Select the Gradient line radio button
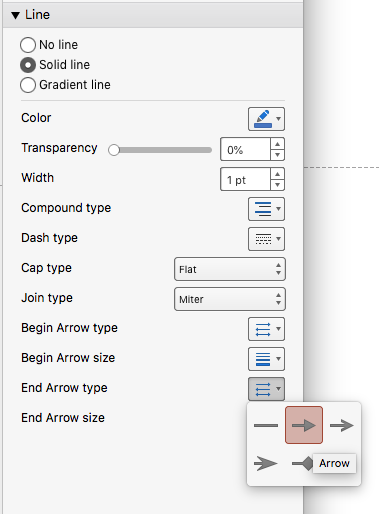 [28, 85]
